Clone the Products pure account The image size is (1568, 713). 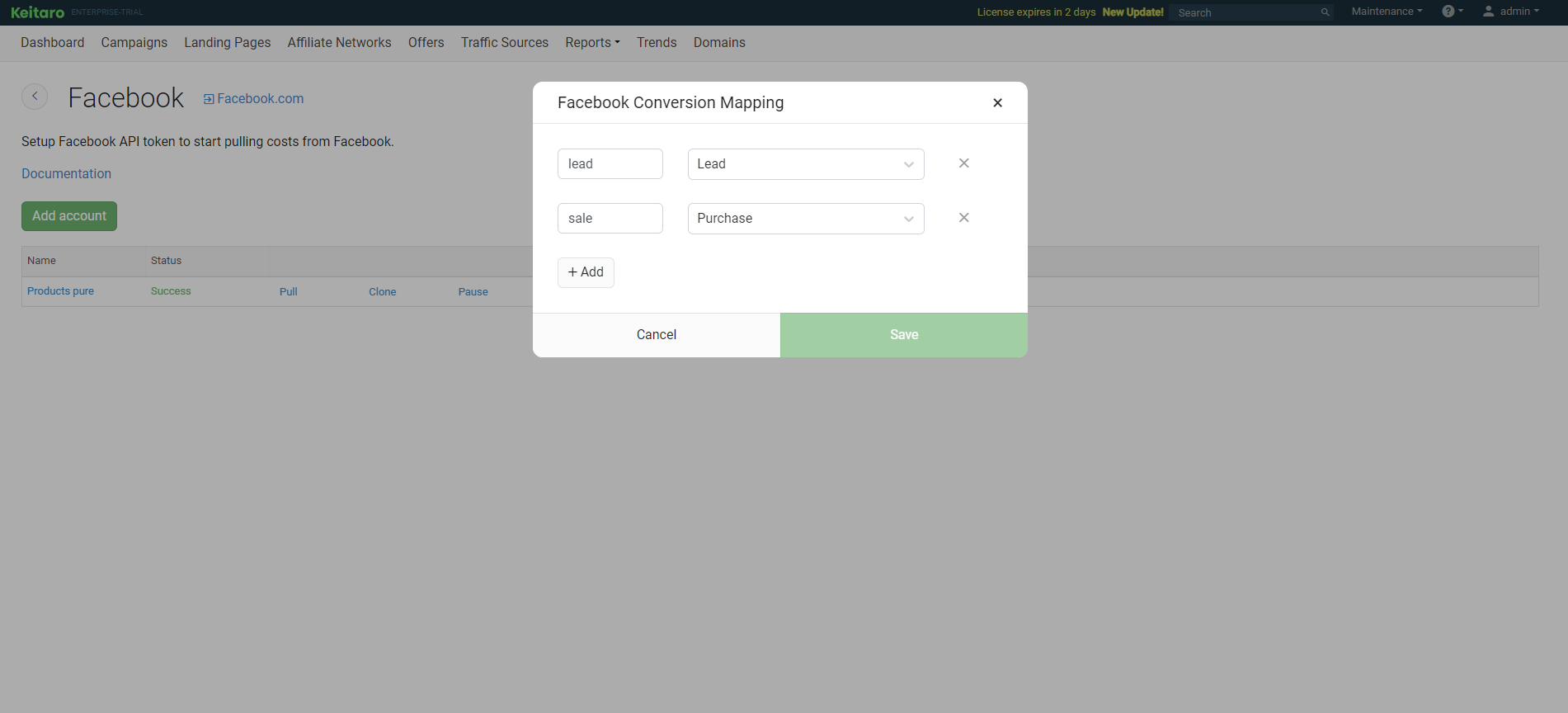pyautogui.click(x=382, y=292)
